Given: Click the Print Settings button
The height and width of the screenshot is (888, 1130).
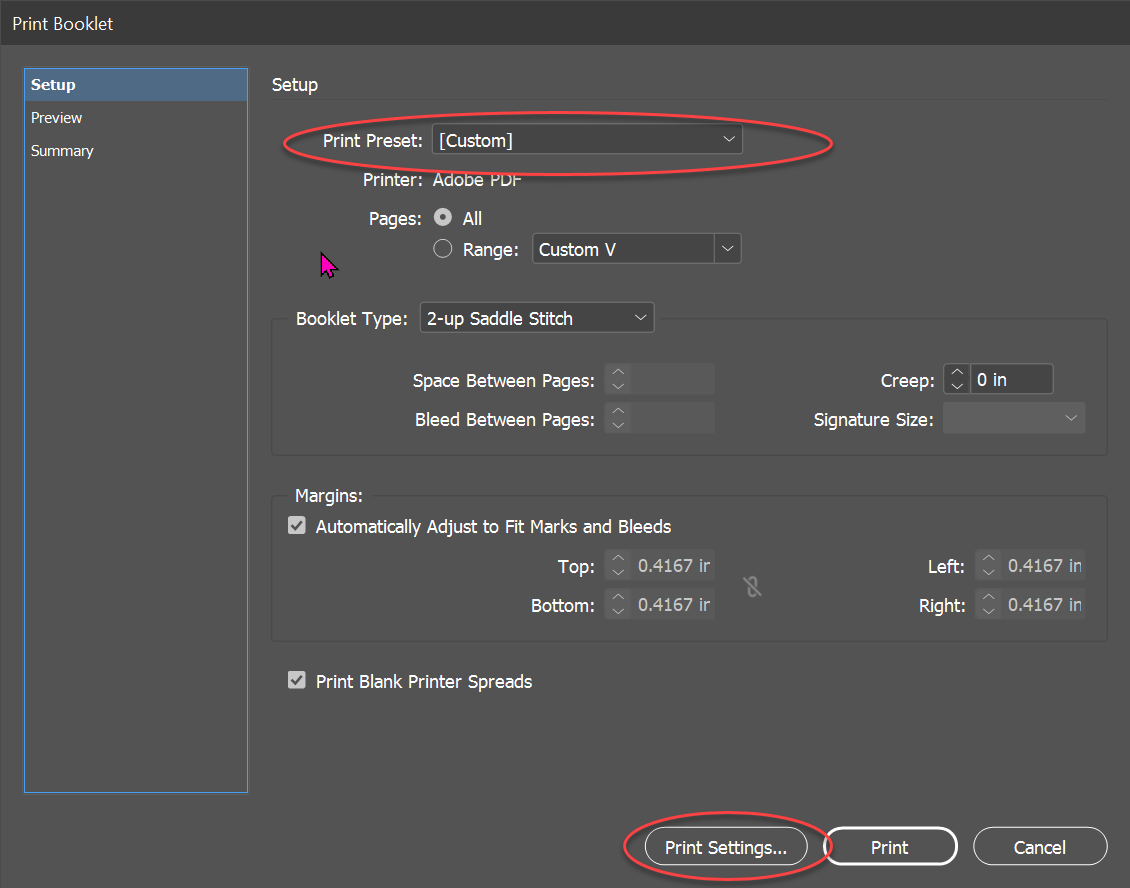Looking at the screenshot, I should [728, 846].
